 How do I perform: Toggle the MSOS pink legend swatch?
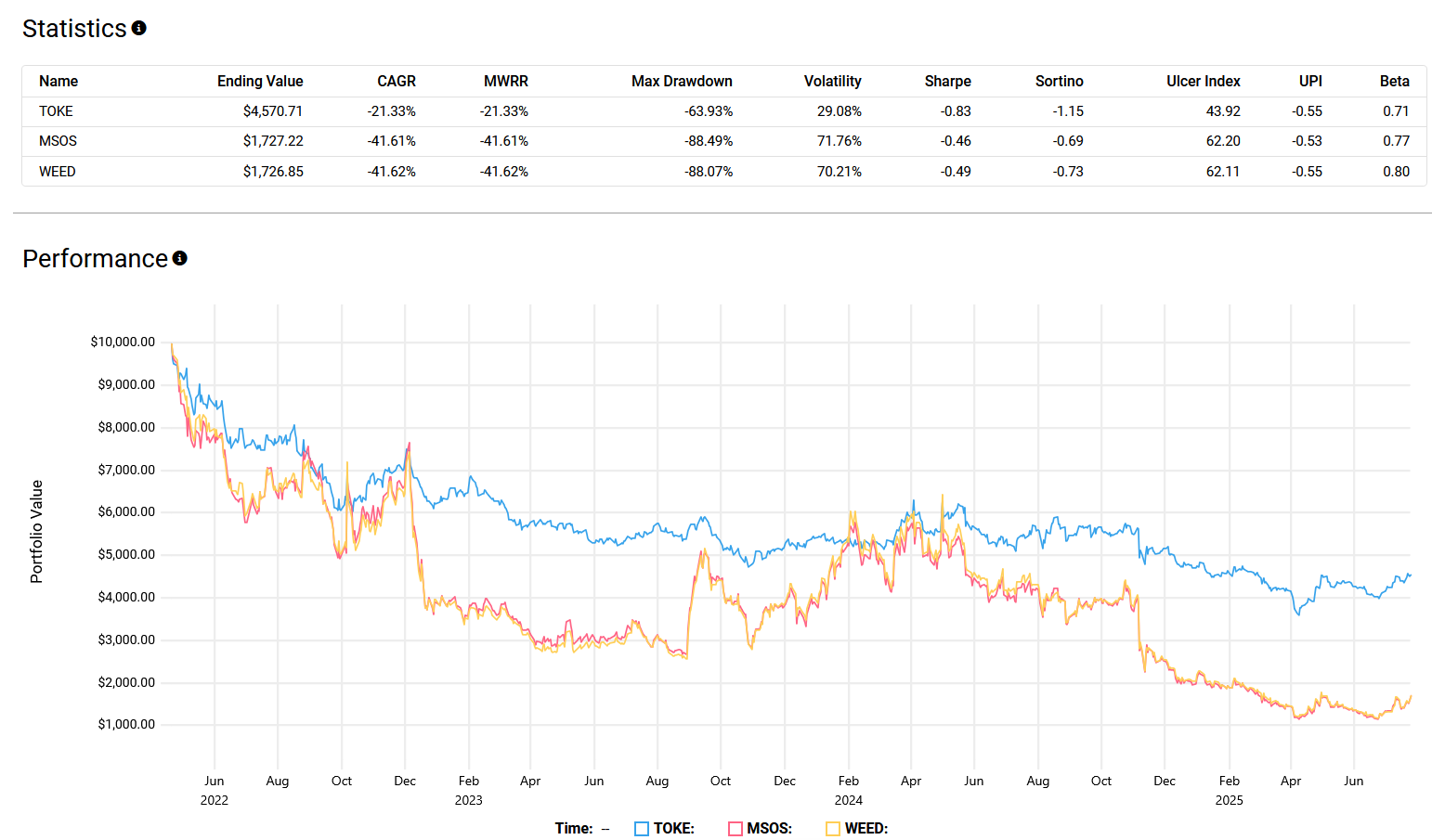coord(736,829)
